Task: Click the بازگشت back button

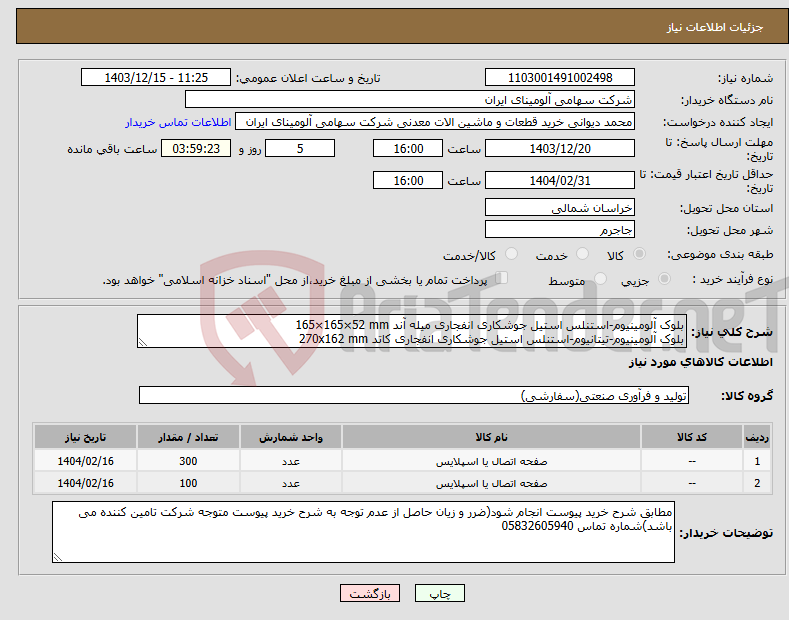Action: (370, 593)
